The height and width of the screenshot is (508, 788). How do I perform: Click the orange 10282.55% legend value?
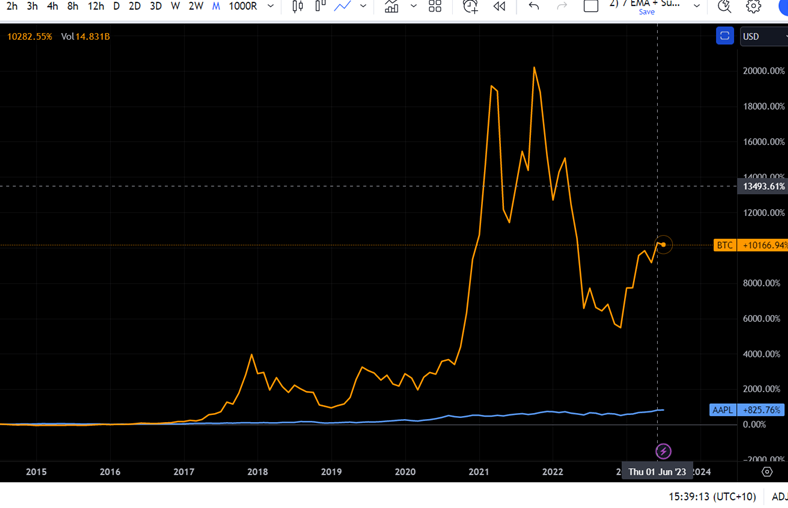[30, 37]
